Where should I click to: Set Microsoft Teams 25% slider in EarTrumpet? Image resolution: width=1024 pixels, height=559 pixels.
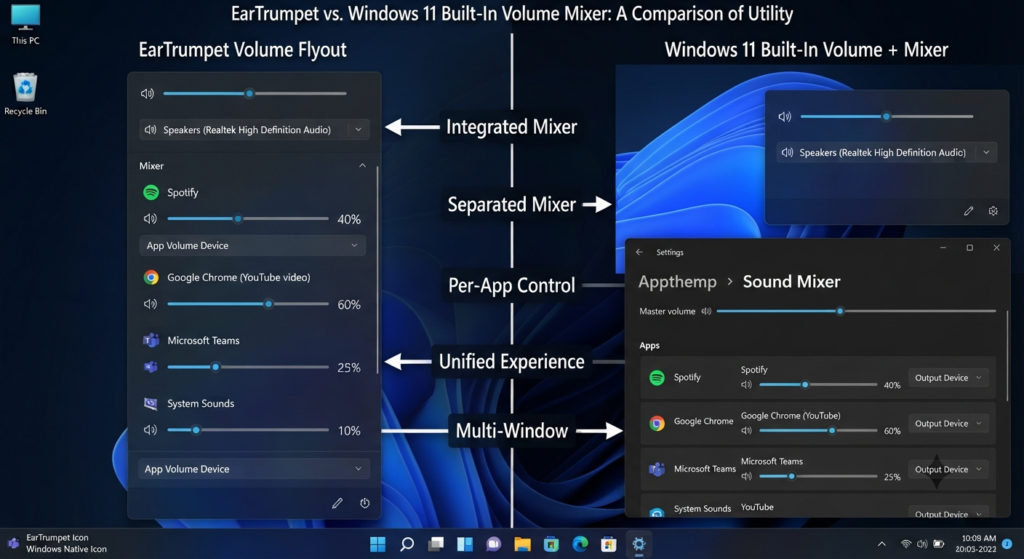(x=248, y=367)
